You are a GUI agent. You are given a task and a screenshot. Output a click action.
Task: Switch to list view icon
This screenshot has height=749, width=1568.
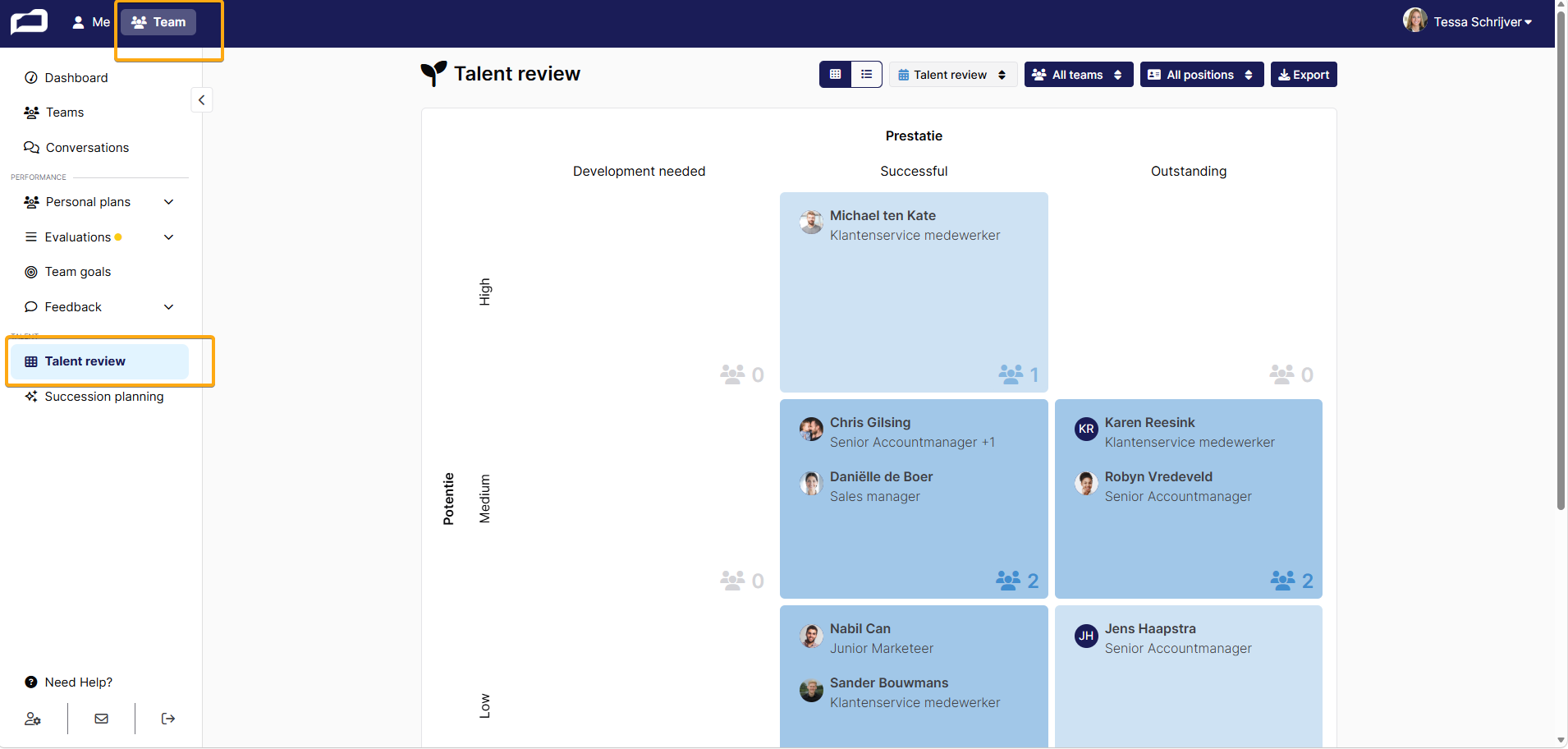click(866, 75)
